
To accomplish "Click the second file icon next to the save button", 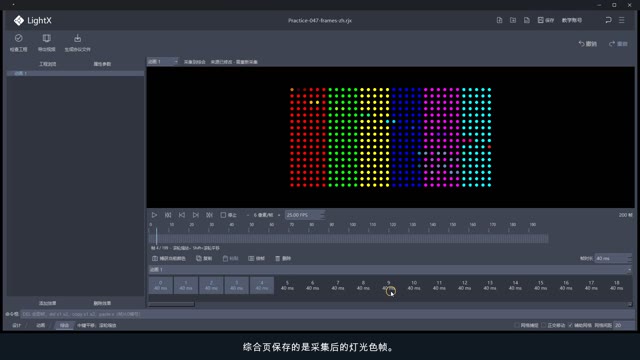I will 513,20.
